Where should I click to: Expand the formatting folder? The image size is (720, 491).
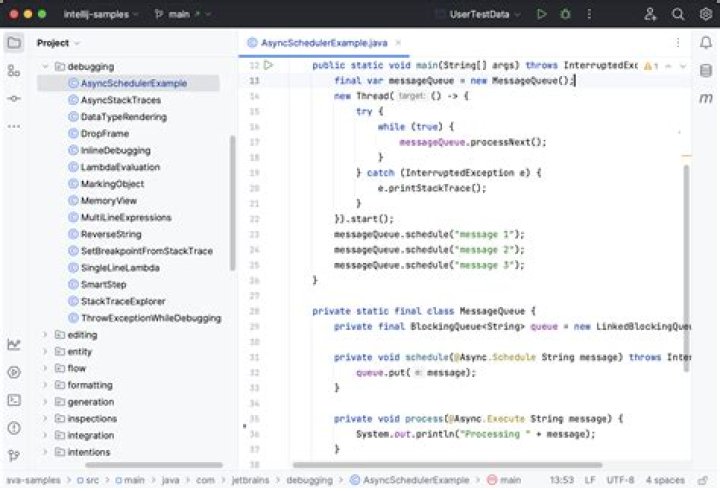tap(45, 385)
